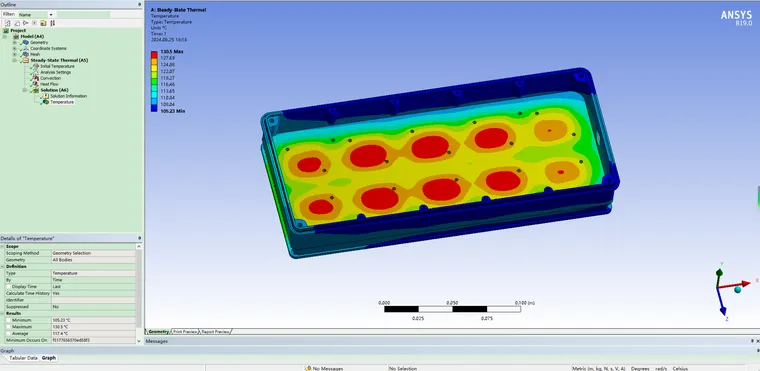
Task: Switch to the Report Preview tab
Action: point(215,332)
